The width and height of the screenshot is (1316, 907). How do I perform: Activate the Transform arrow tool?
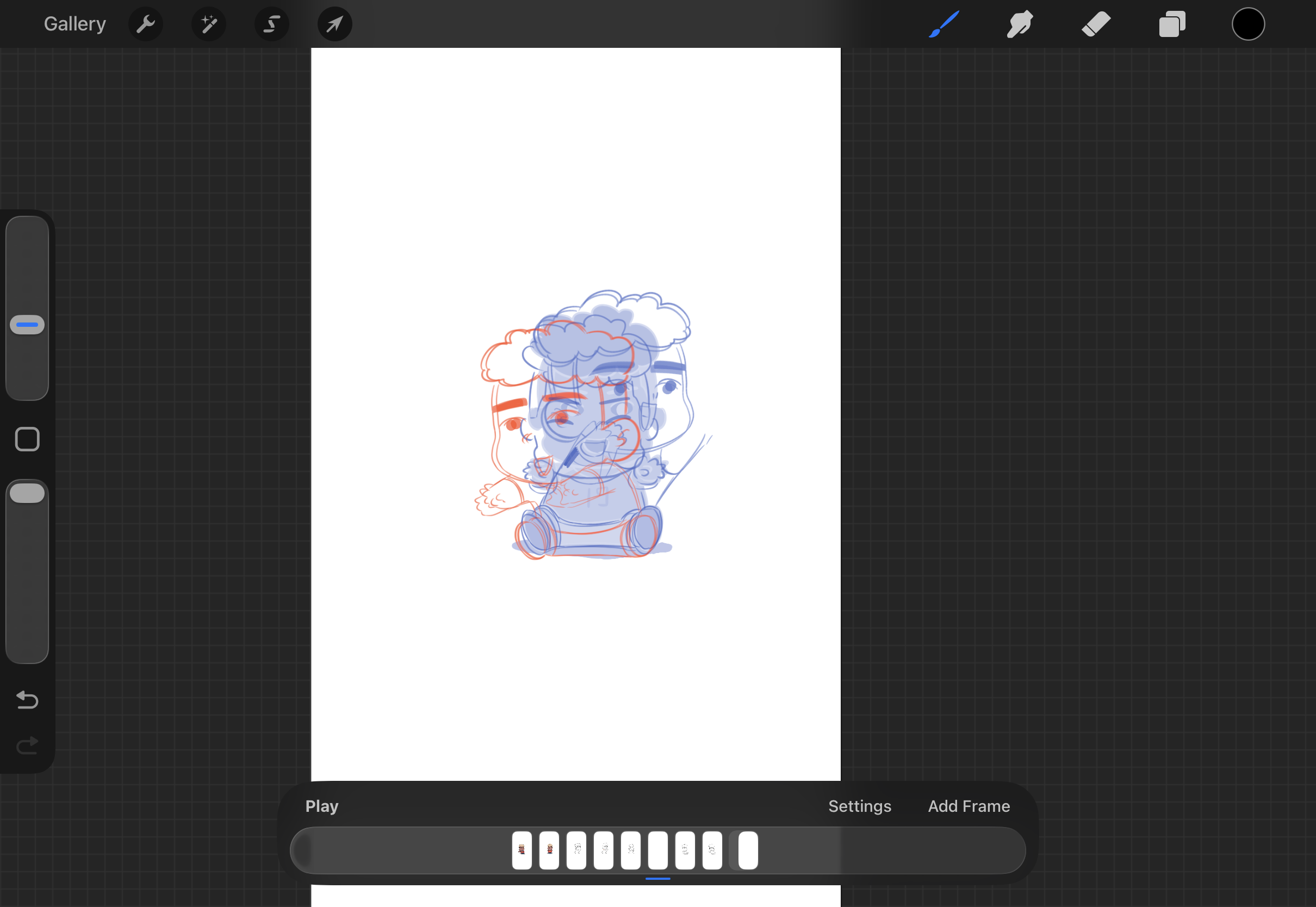click(334, 24)
